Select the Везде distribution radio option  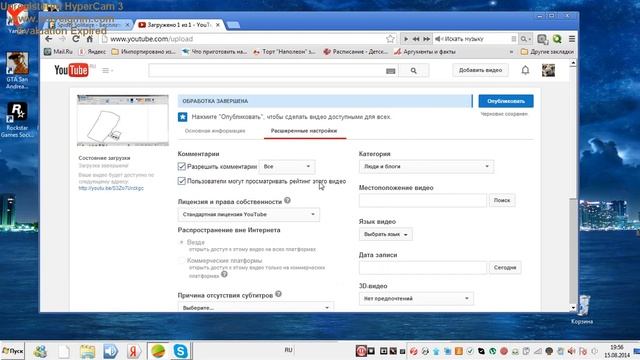click(182, 242)
